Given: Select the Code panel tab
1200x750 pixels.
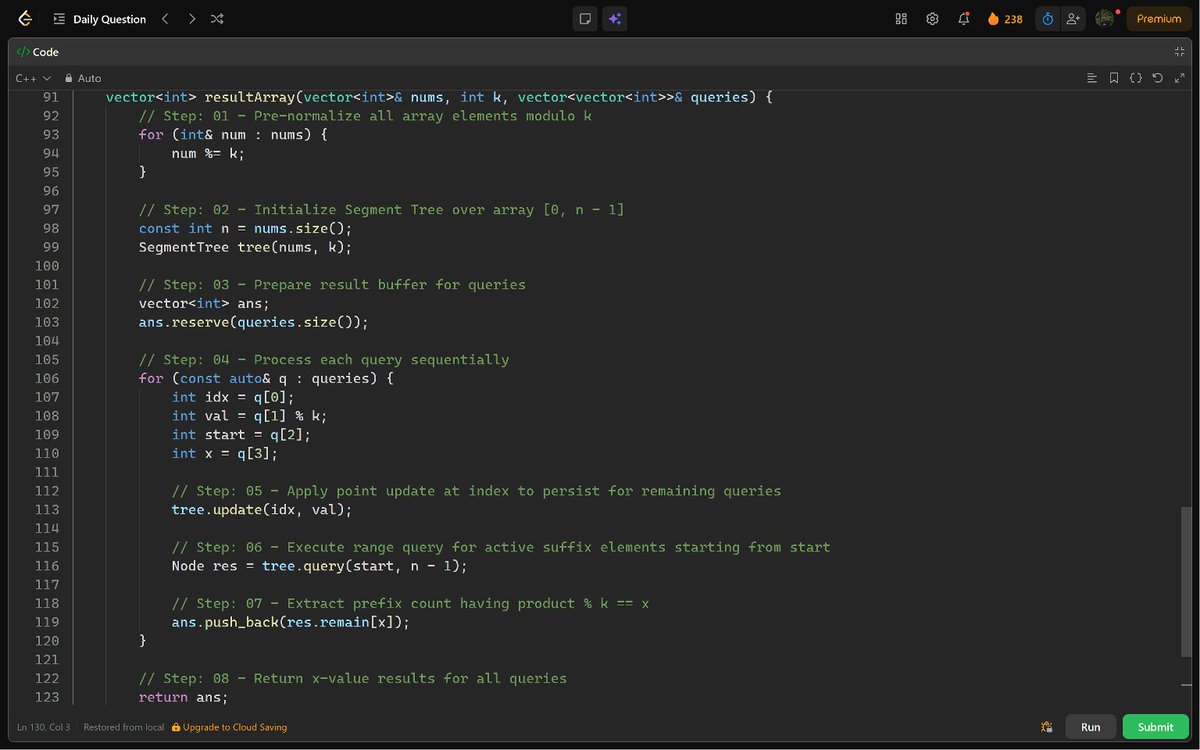Looking at the screenshot, I should point(39,52).
